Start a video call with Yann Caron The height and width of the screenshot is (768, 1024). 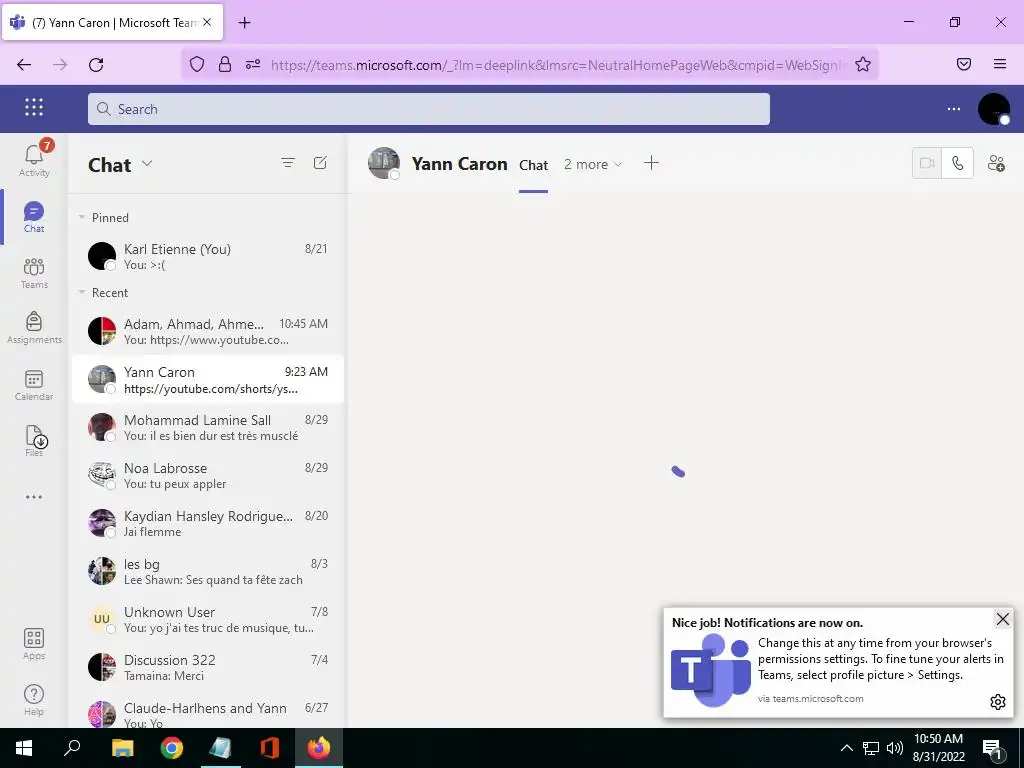pyautogui.click(x=927, y=163)
